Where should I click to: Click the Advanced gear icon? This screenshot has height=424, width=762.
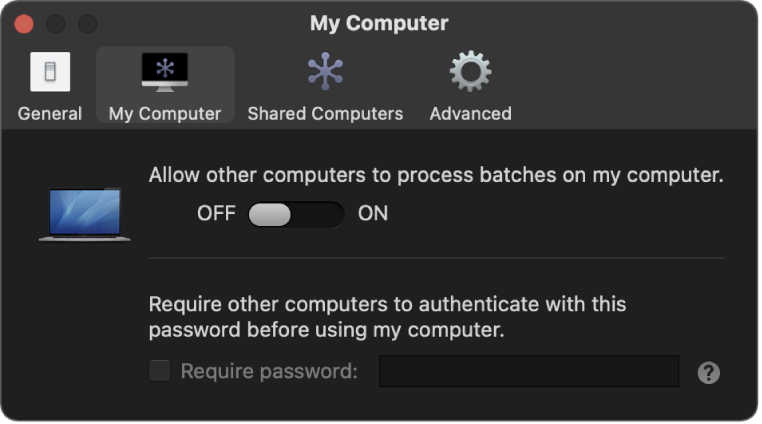(470, 72)
